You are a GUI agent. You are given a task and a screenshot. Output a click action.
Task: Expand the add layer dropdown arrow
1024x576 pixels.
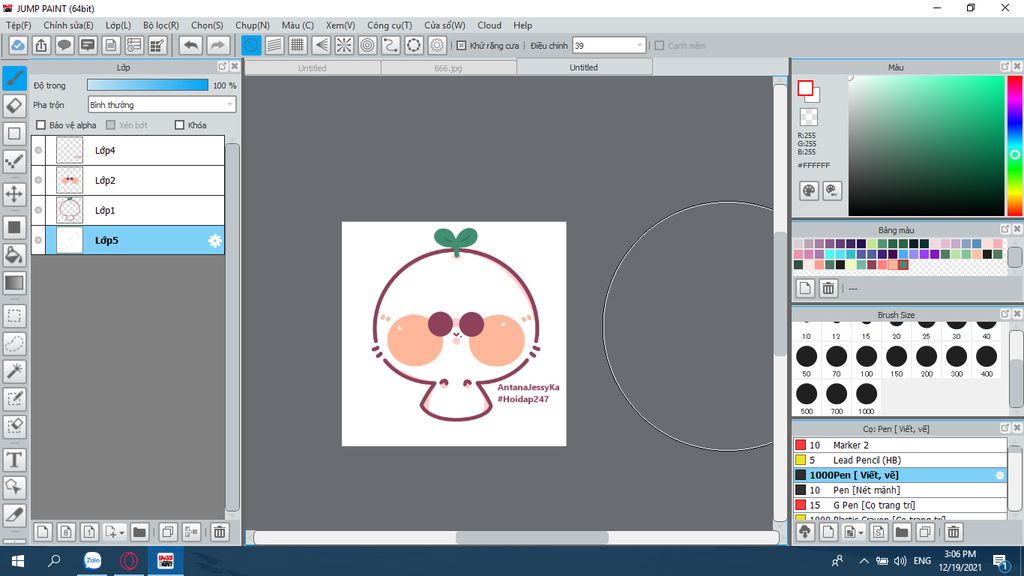pyautogui.click(x=121, y=533)
